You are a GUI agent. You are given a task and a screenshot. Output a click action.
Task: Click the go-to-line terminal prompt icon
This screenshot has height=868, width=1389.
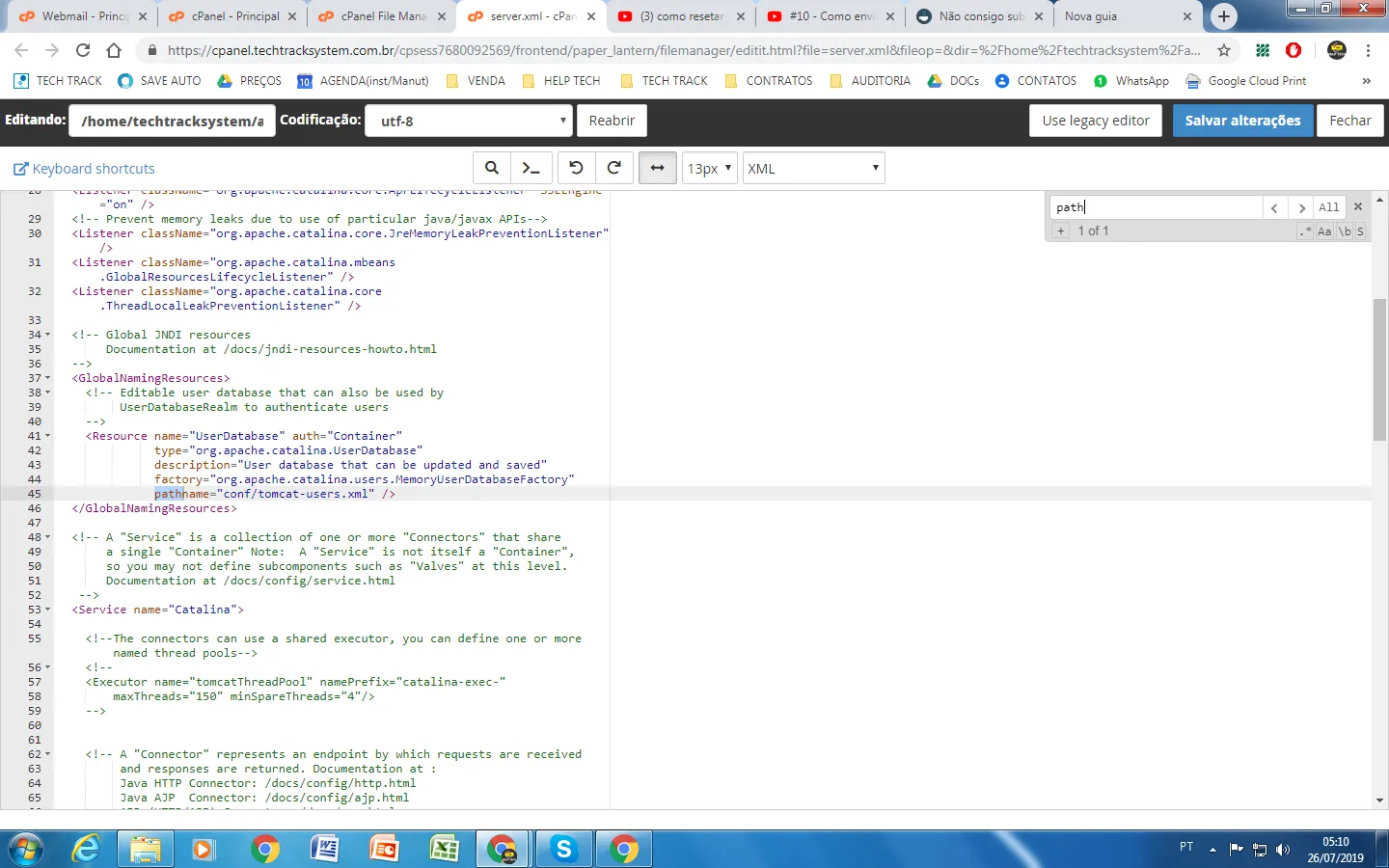coord(531,168)
